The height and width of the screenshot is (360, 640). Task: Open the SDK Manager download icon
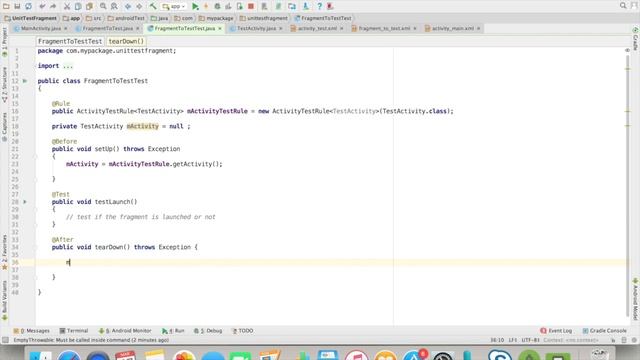pyautogui.click(x=306, y=6)
